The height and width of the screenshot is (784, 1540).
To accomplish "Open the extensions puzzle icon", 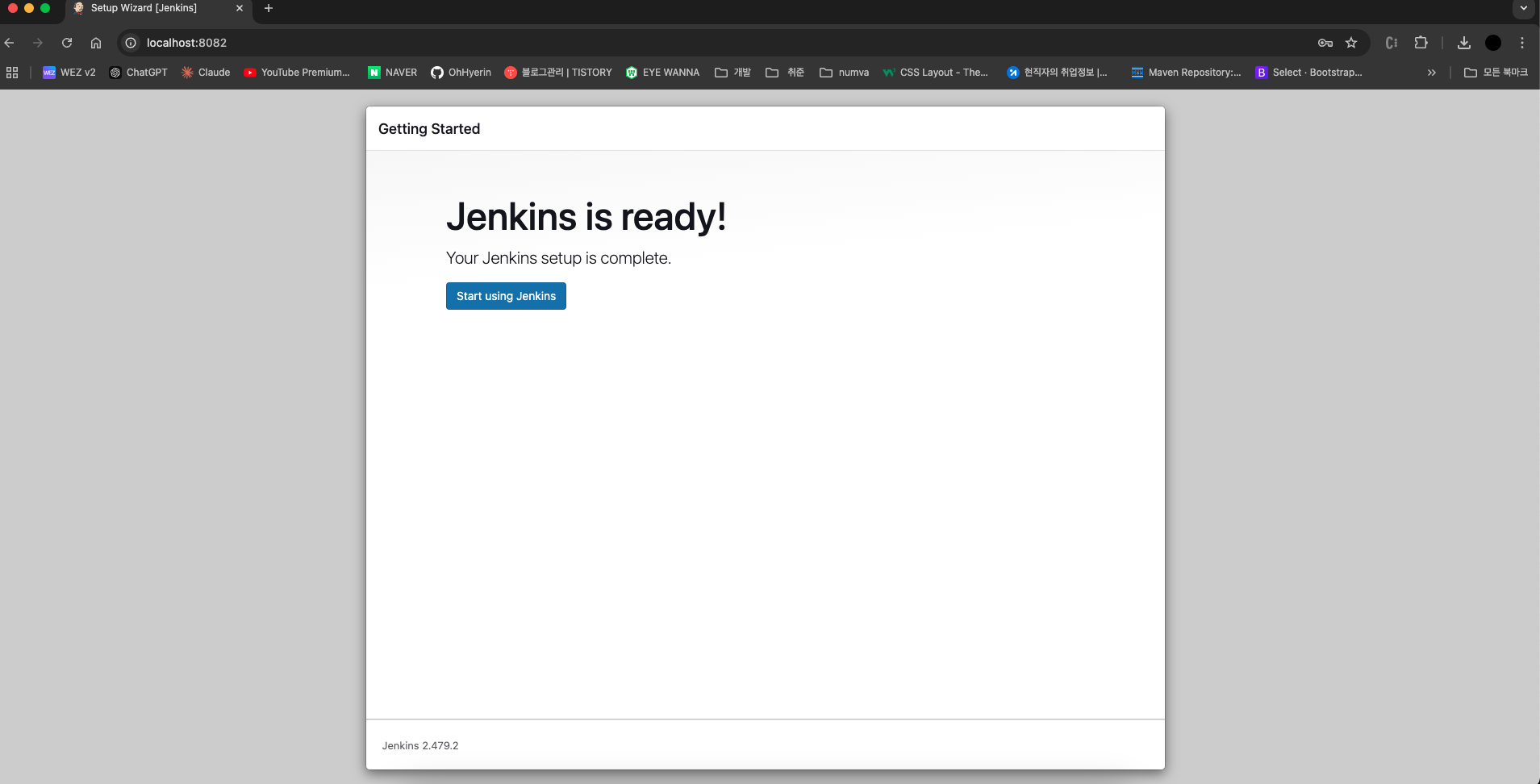I will [1421, 43].
